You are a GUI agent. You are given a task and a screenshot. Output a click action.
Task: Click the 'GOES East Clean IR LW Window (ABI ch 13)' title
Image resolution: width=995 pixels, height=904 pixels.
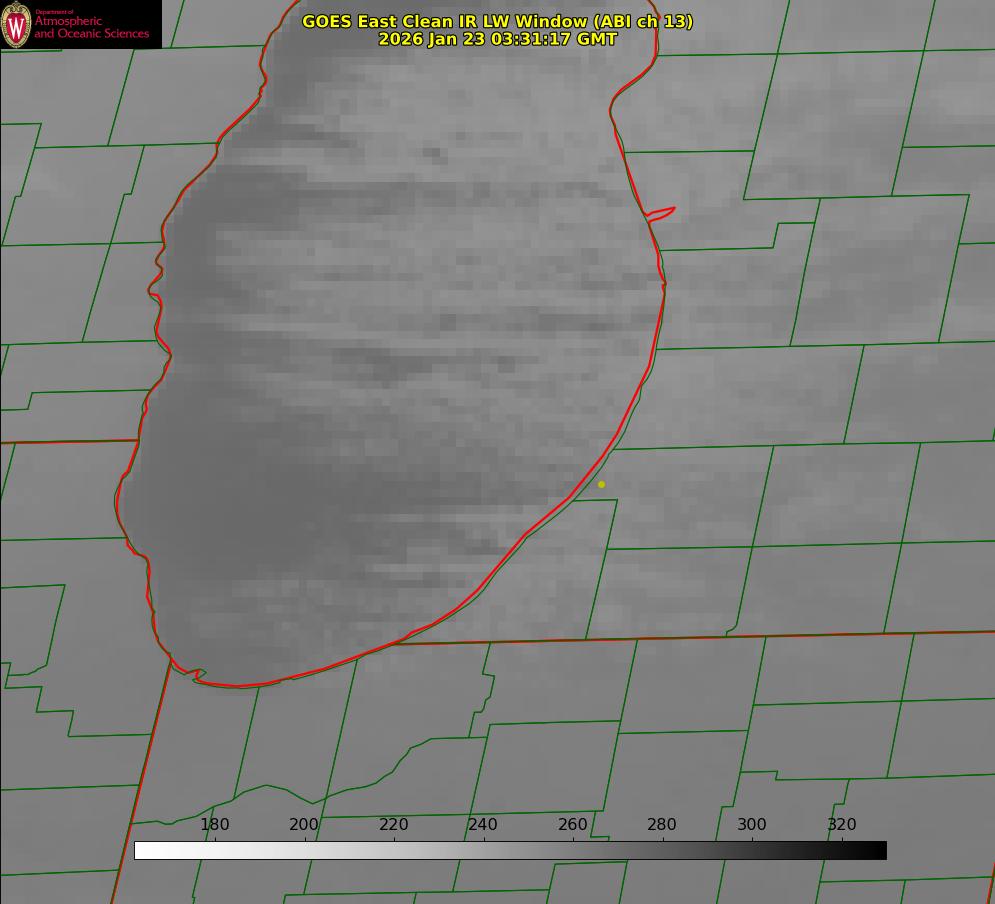tap(498, 21)
